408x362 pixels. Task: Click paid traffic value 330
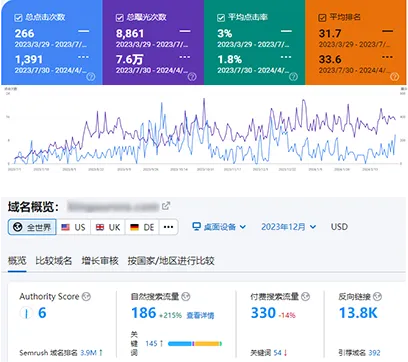click(x=263, y=313)
